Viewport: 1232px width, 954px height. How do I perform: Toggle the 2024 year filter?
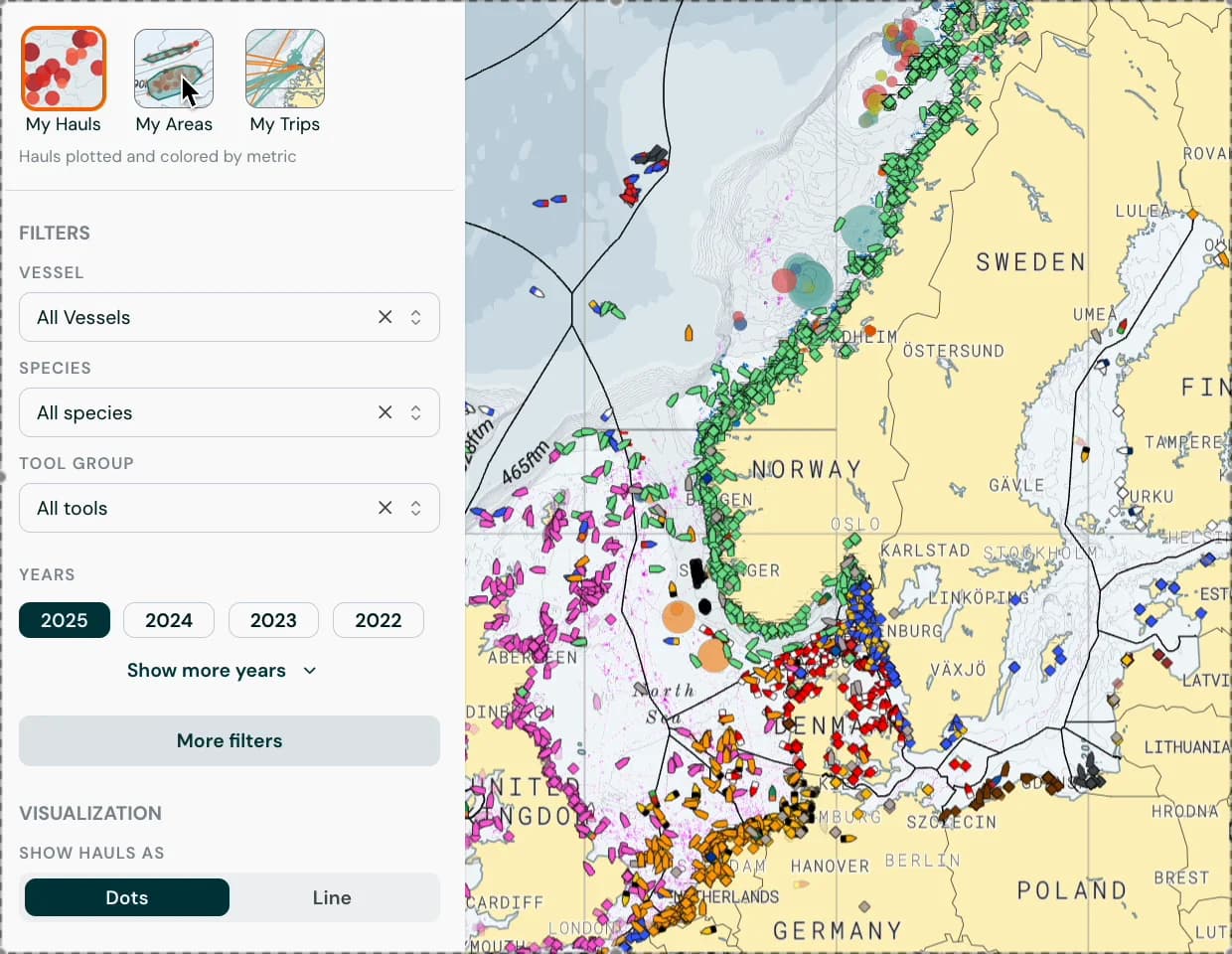click(169, 620)
